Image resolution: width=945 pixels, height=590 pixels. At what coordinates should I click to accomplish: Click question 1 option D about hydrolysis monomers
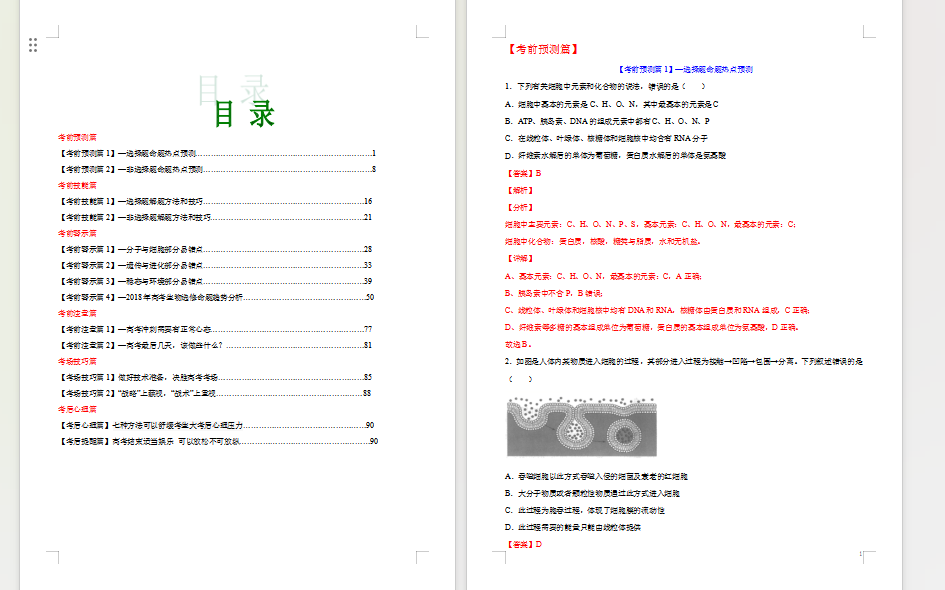pos(615,155)
